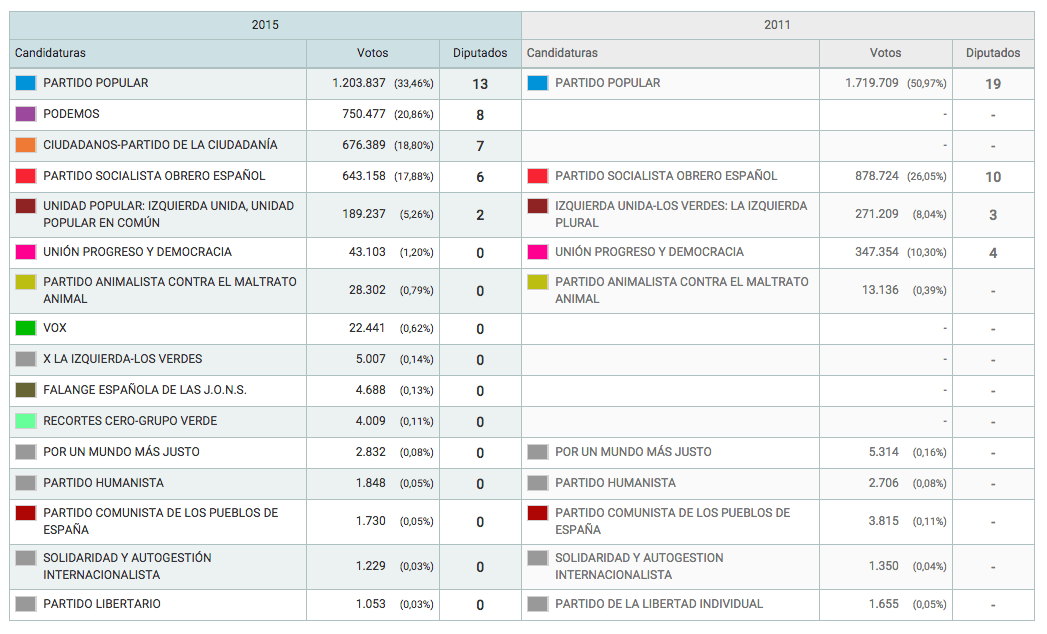
Task: Click the UNIDAD POPULAR: IZQUIERDA UNIDA name
Action: point(169,214)
